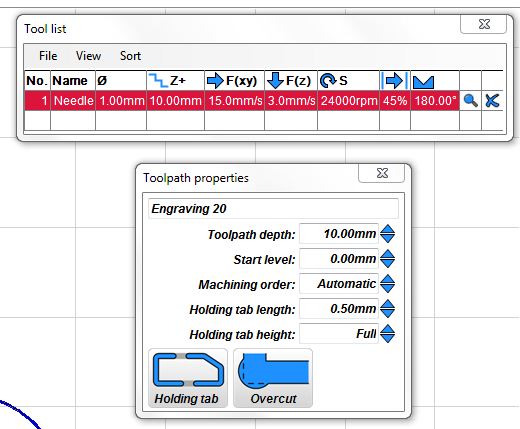
Task: Select the 1.00mm diameter cell
Action: click(x=121, y=101)
